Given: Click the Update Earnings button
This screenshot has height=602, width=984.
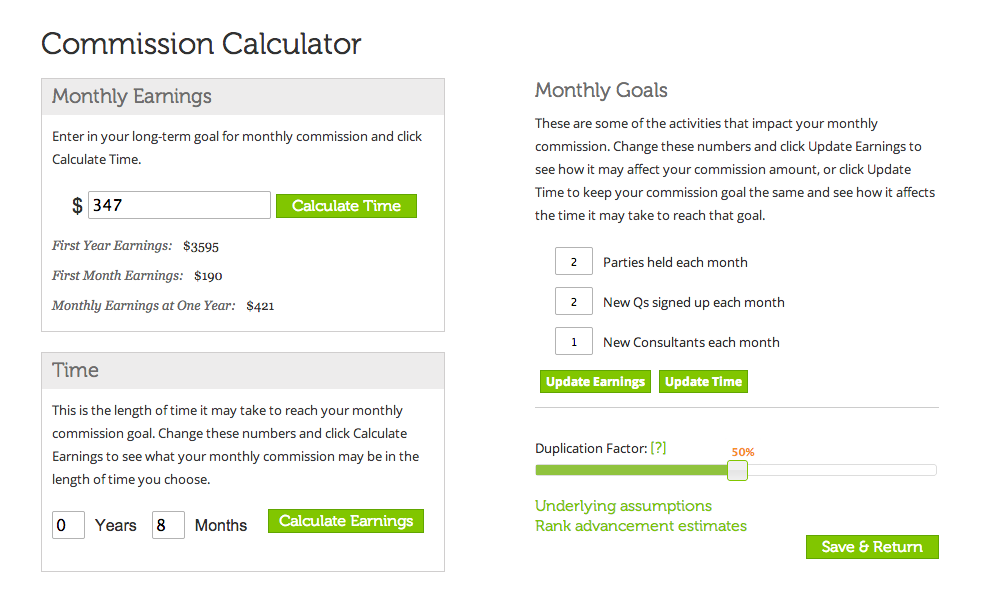Looking at the screenshot, I should 595,382.
